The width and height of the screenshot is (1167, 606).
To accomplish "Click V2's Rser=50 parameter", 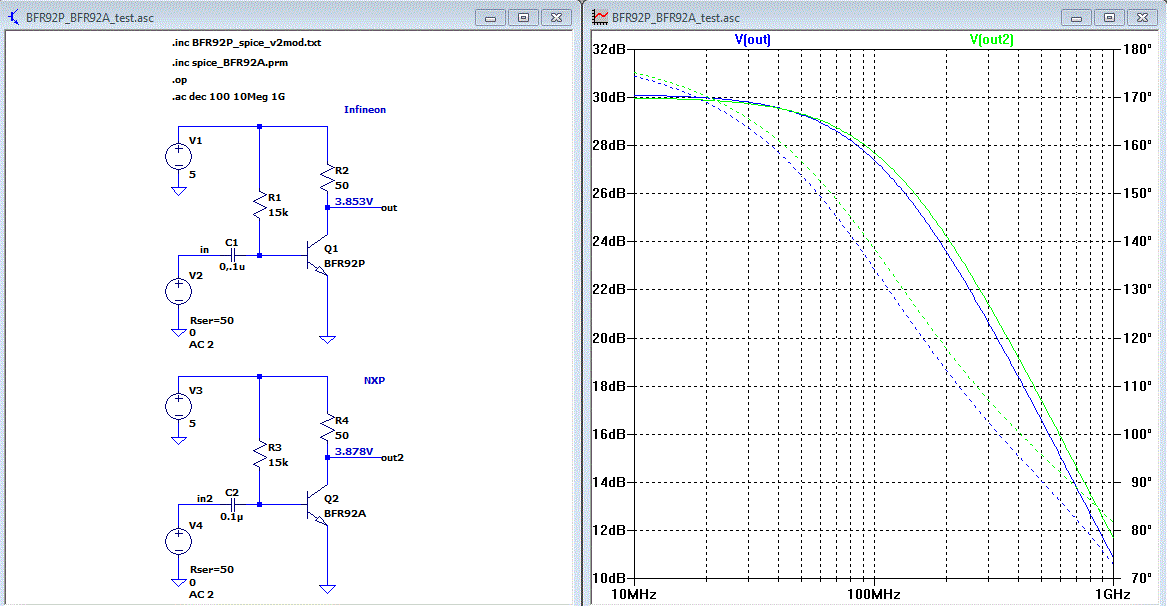I will (x=212, y=321).
